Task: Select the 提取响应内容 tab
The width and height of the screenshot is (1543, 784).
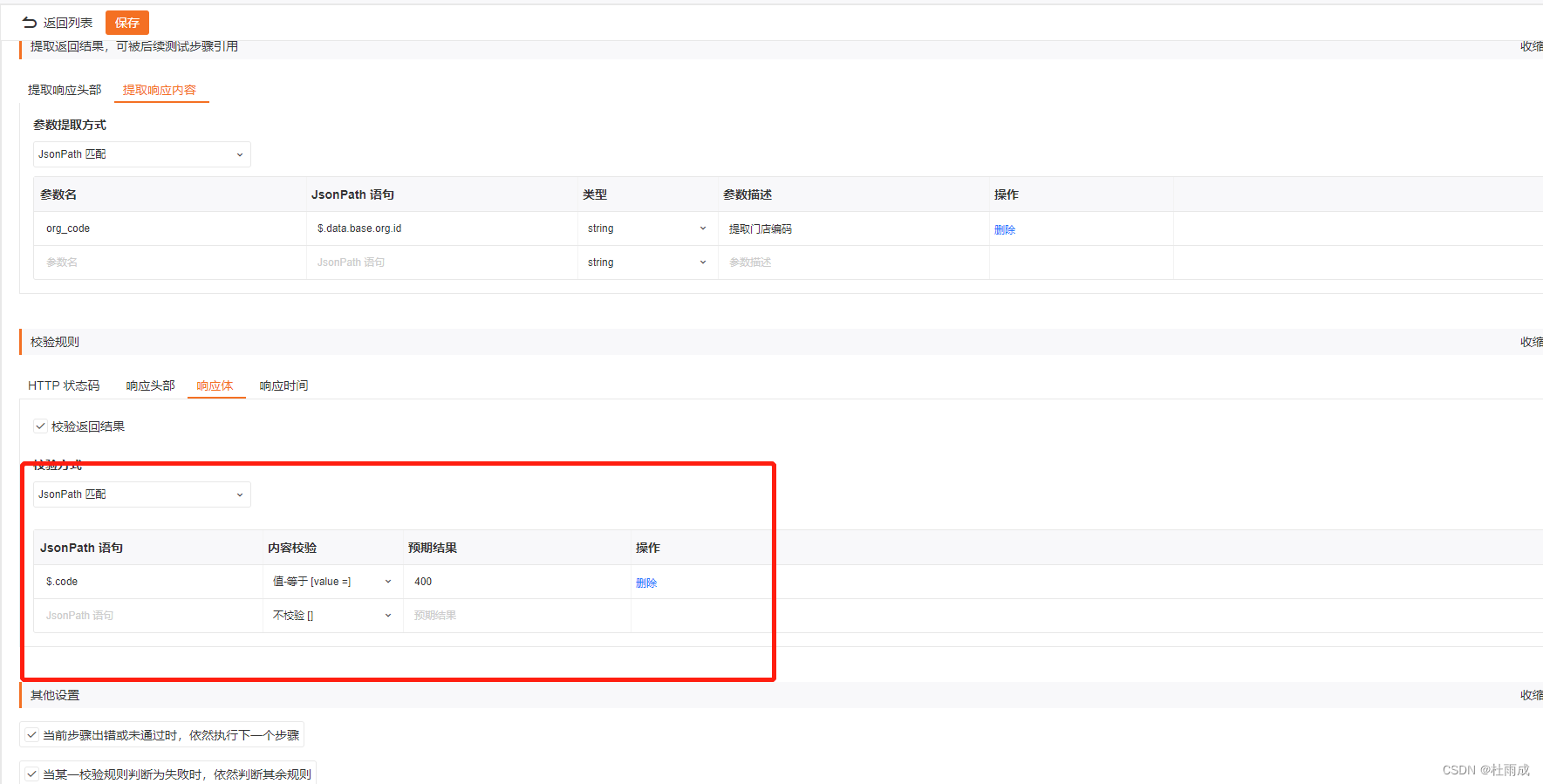Action: click(160, 90)
